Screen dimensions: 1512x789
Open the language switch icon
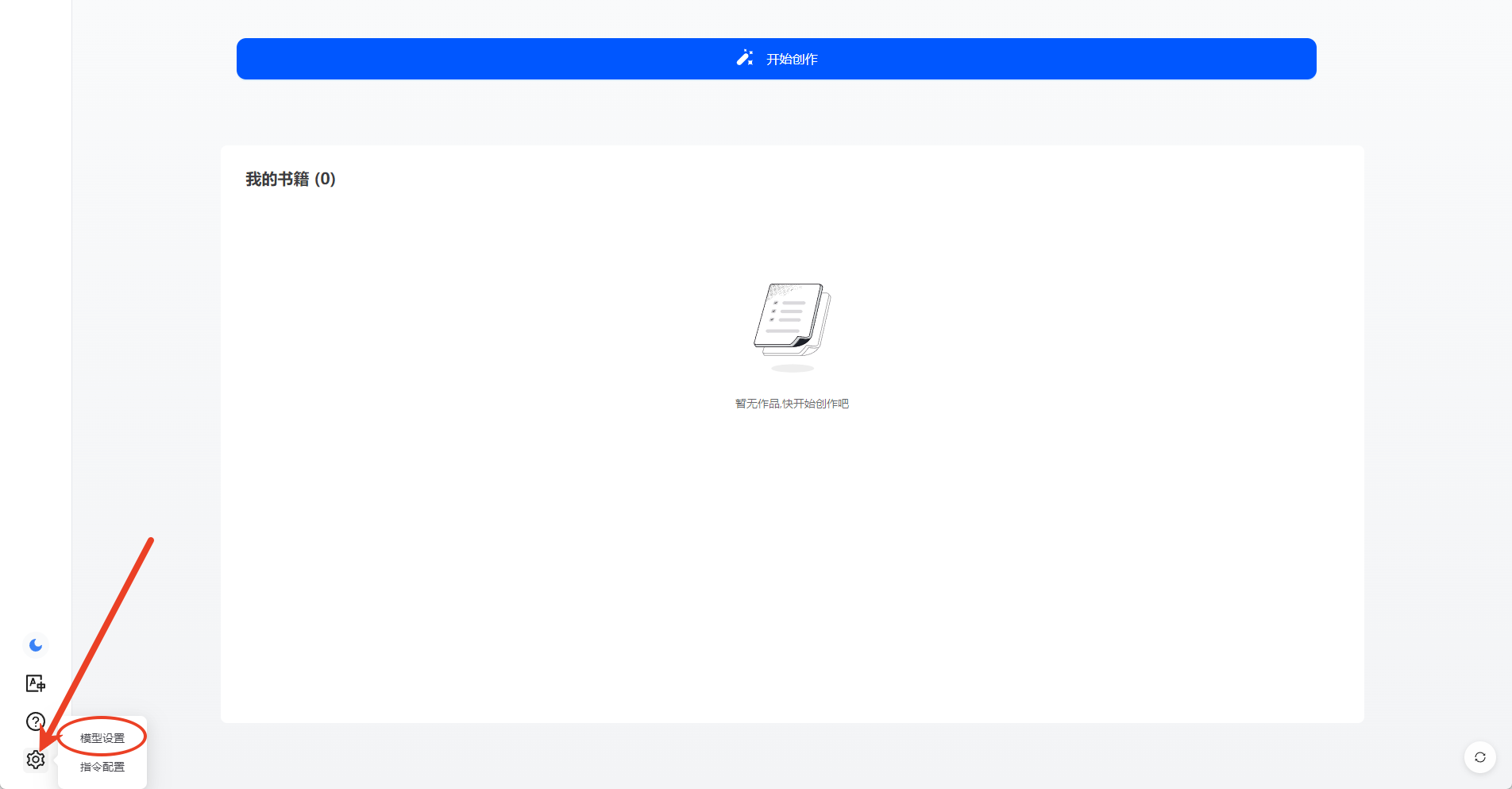tap(36, 683)
